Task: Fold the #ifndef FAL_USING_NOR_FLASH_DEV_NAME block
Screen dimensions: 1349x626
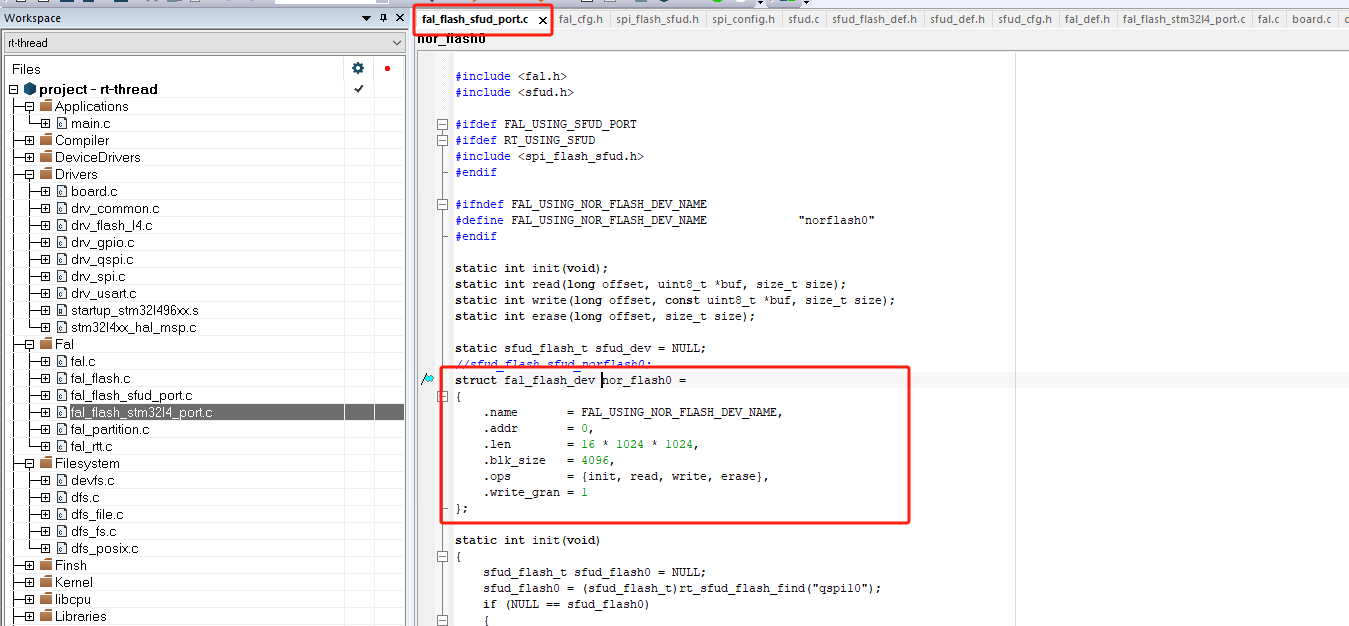Action: tap(442, 204)
